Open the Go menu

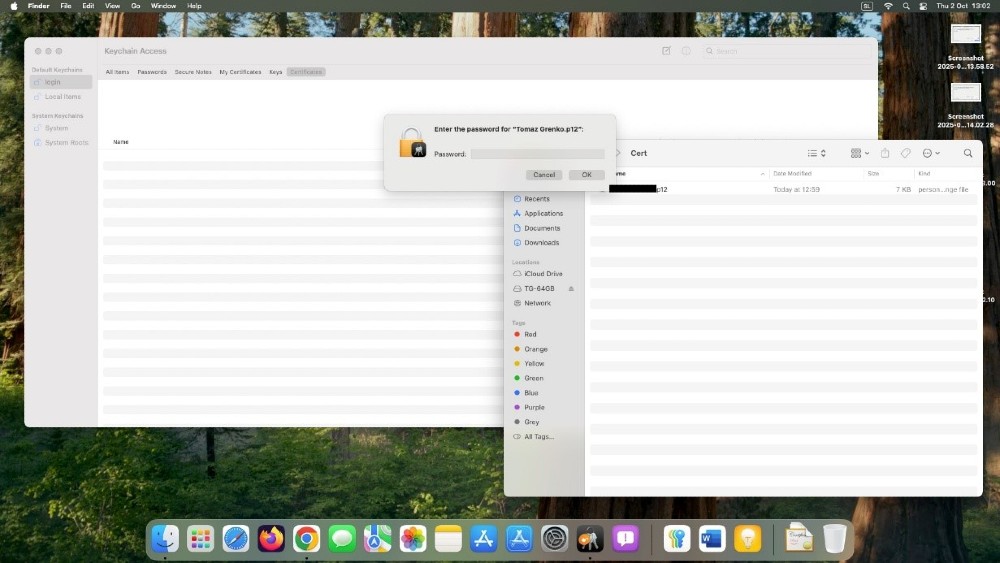pyautogui.click(x=135, y=6)
